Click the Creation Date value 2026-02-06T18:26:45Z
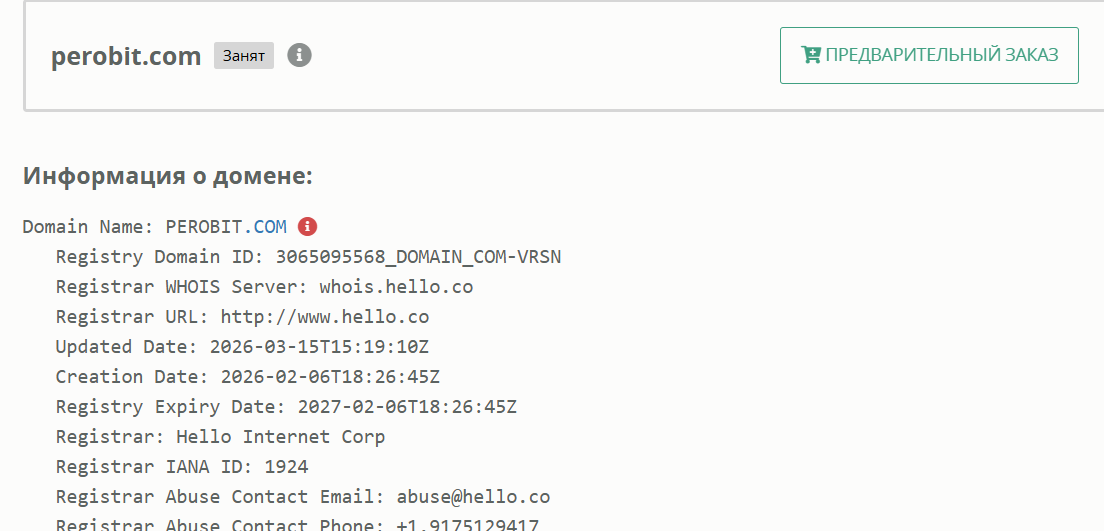Image resolution: width=1104 pixels, height=531 pixels. point(330,377)
